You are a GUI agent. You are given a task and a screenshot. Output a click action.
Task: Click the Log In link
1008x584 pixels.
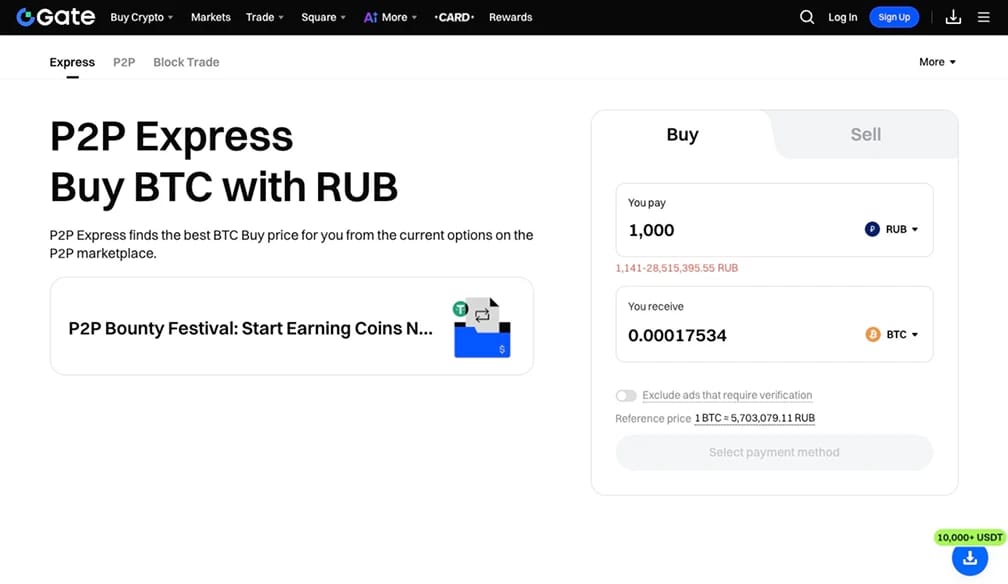tap(842, 17)
